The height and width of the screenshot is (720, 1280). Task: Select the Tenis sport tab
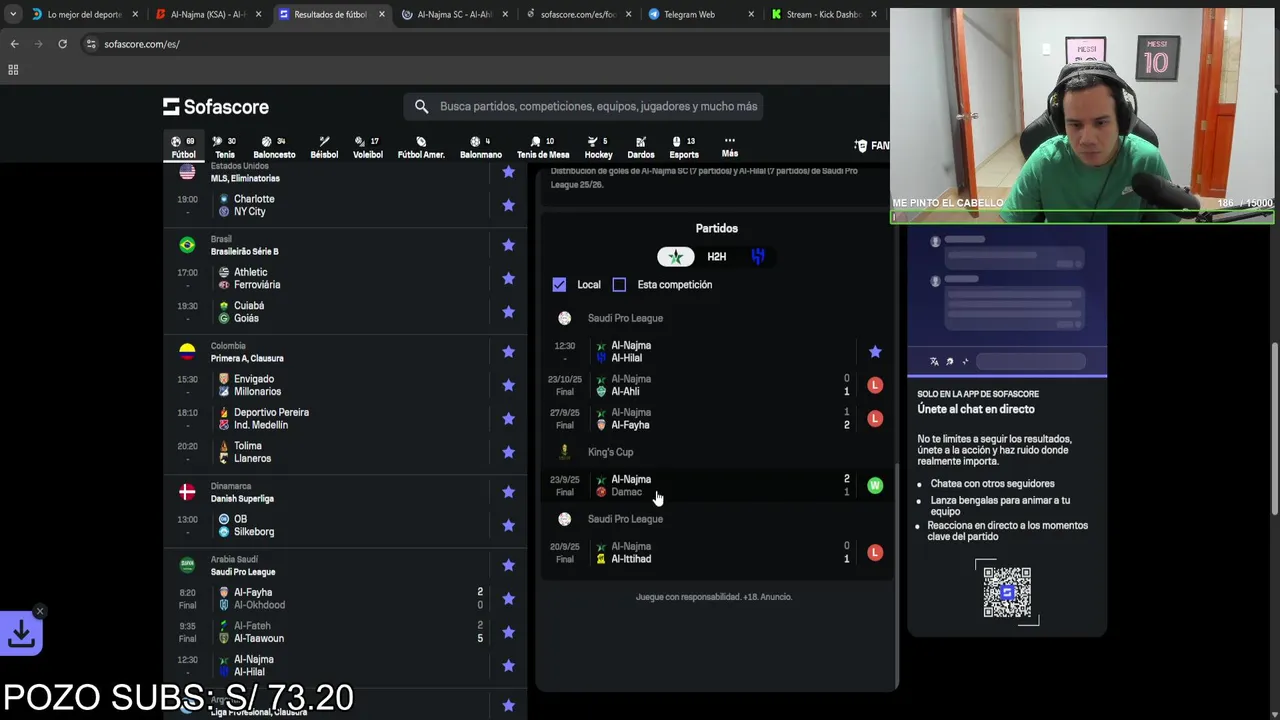[225, 147]
